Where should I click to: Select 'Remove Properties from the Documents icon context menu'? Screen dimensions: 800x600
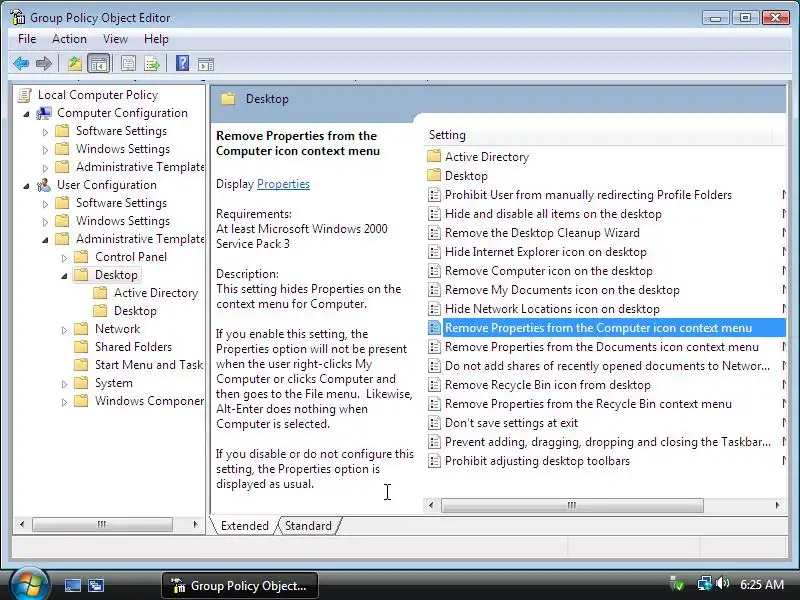tap(602, 347)
